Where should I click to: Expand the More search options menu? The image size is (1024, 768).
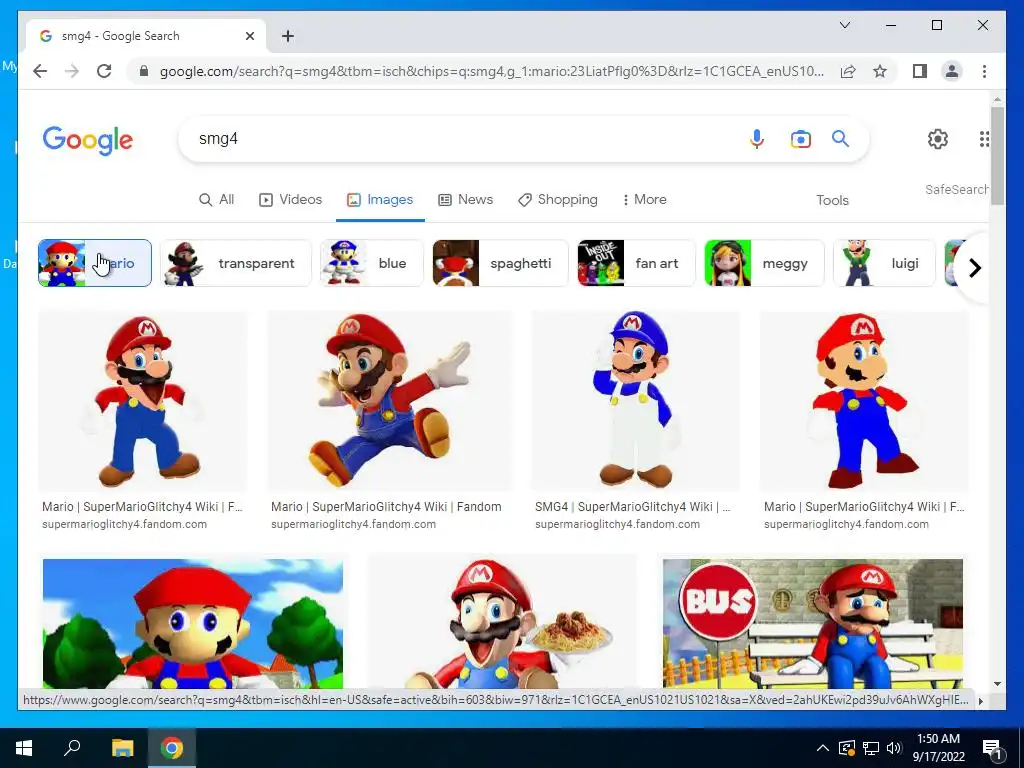click(x=645, y=200)
